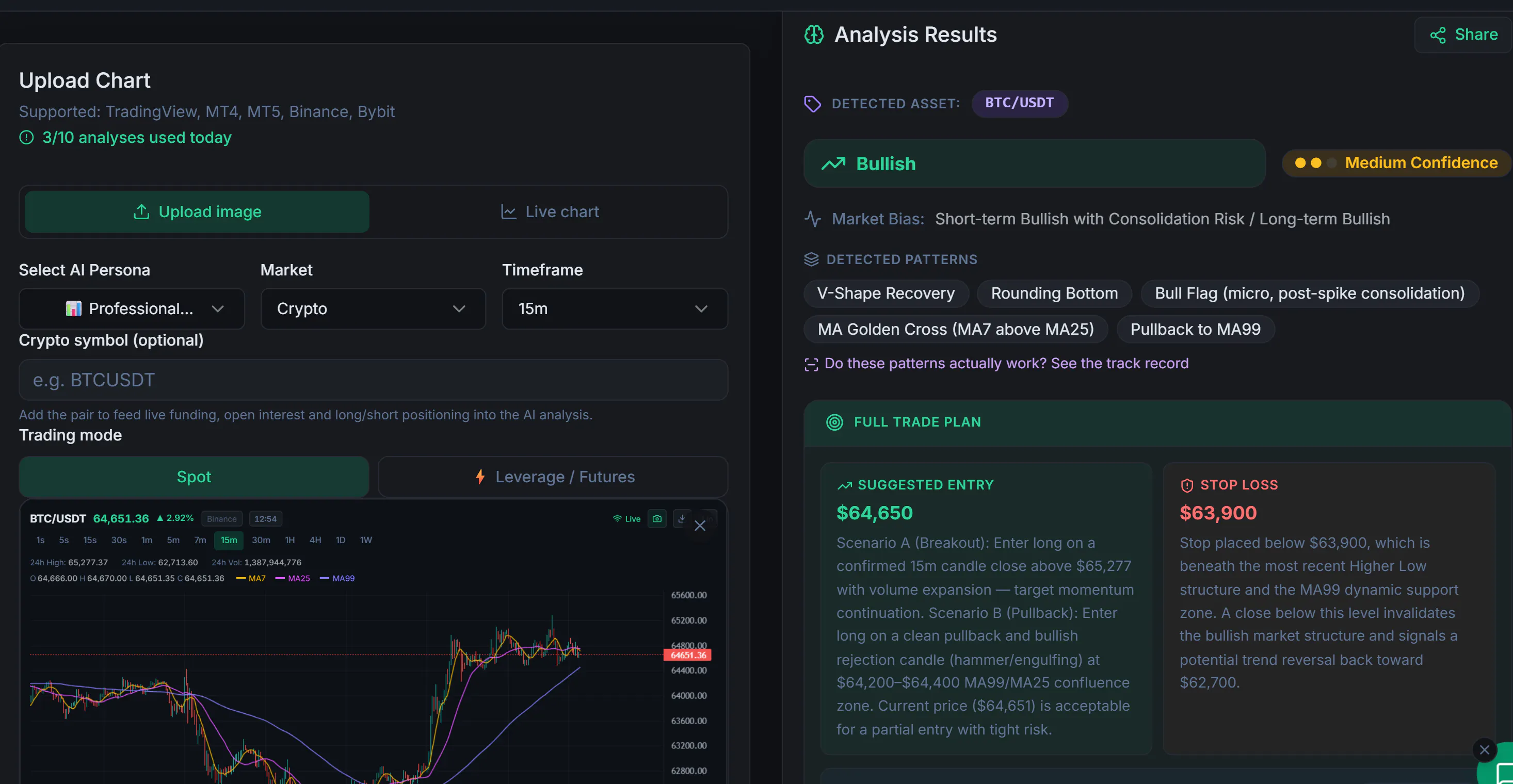This screenshot has height=784, width=1513.
Task: Click the upload arrow icon in Upload image
Action: (141, 212)
